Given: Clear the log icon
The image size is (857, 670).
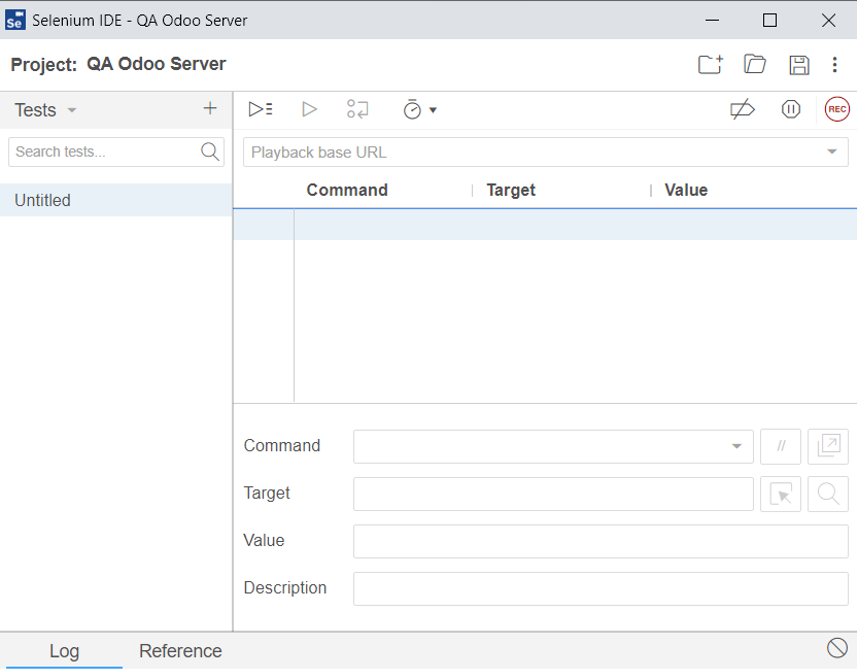Looking at the screenshot, I should (x=837, y=648).
